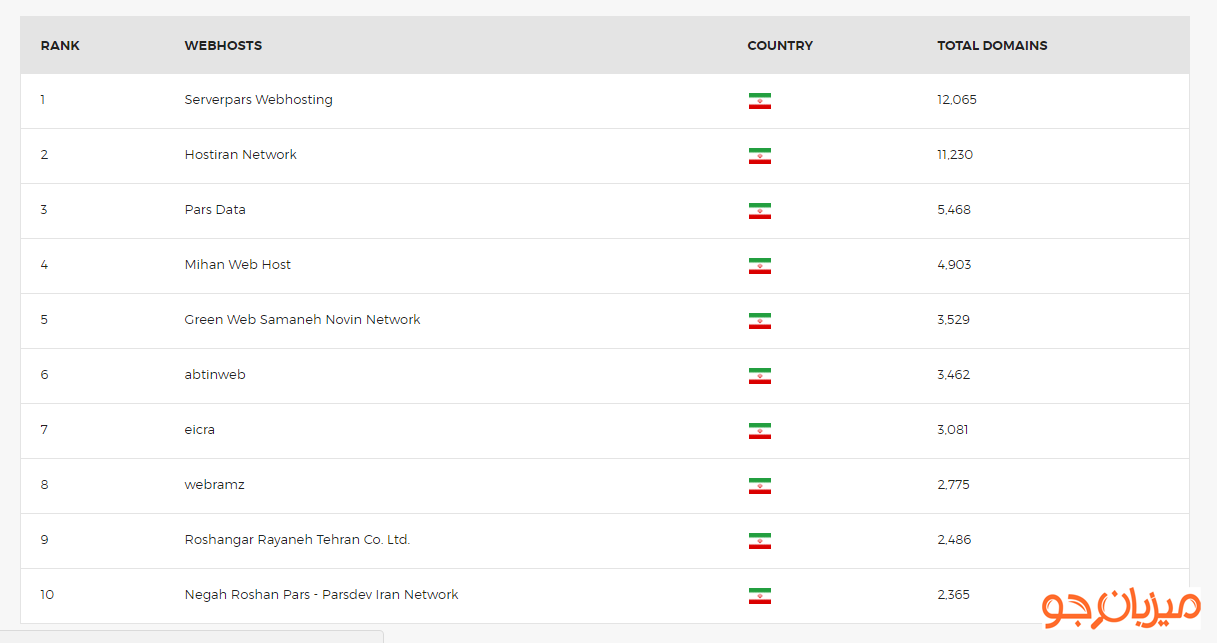Click the flag in Roshangar Rayaneh Tehran row
Image resolution: width=1217 pixels, height=643 pixels.
[759, 541]
